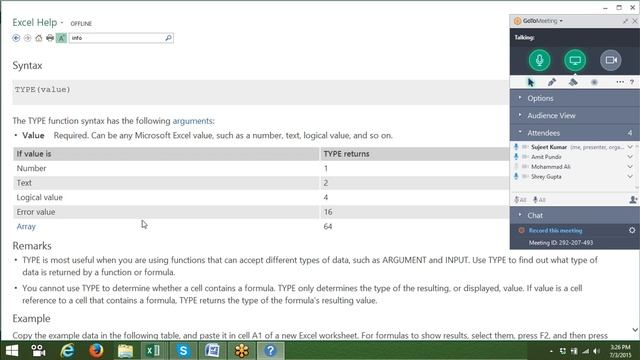
Task: Launch Firefox from taskbar
Action: 96,351
